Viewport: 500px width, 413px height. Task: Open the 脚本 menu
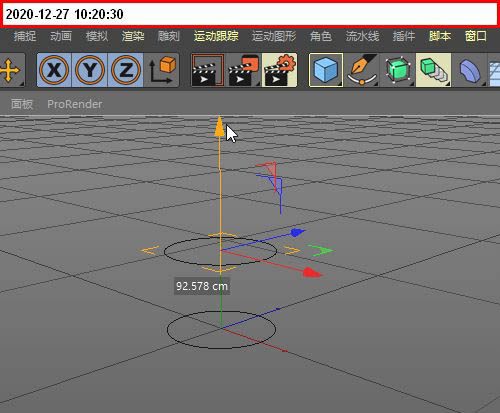[x=440, y=36]
